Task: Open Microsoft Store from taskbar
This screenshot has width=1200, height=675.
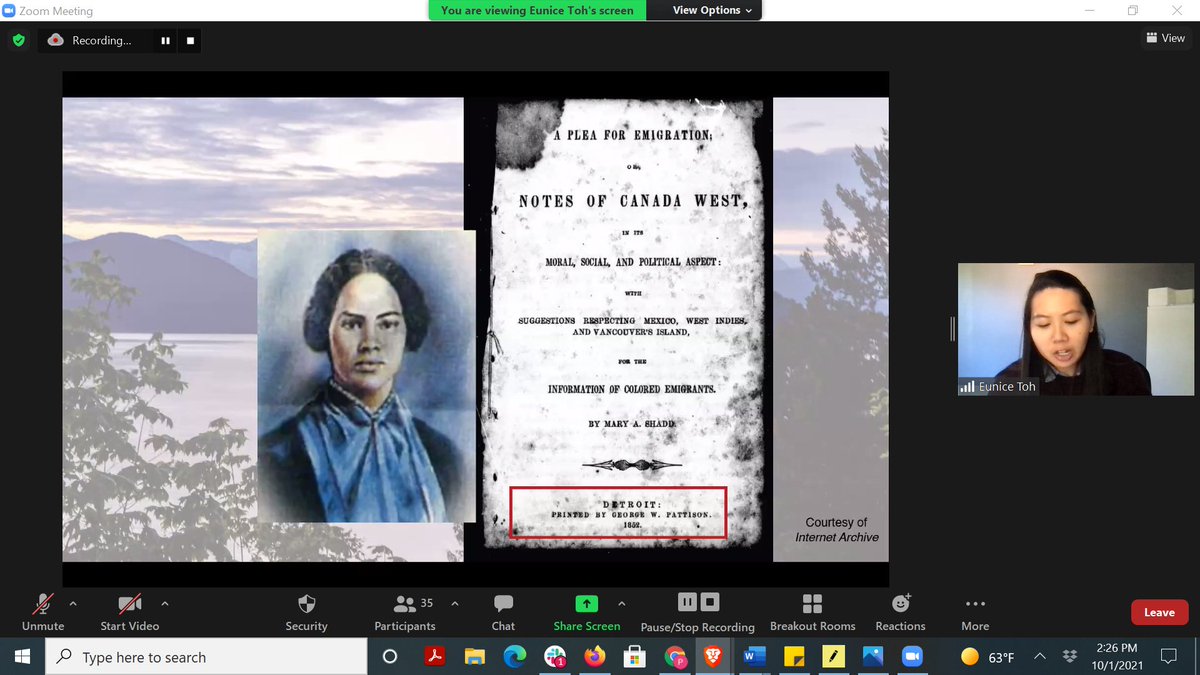Action: click(x=633, y=657)
